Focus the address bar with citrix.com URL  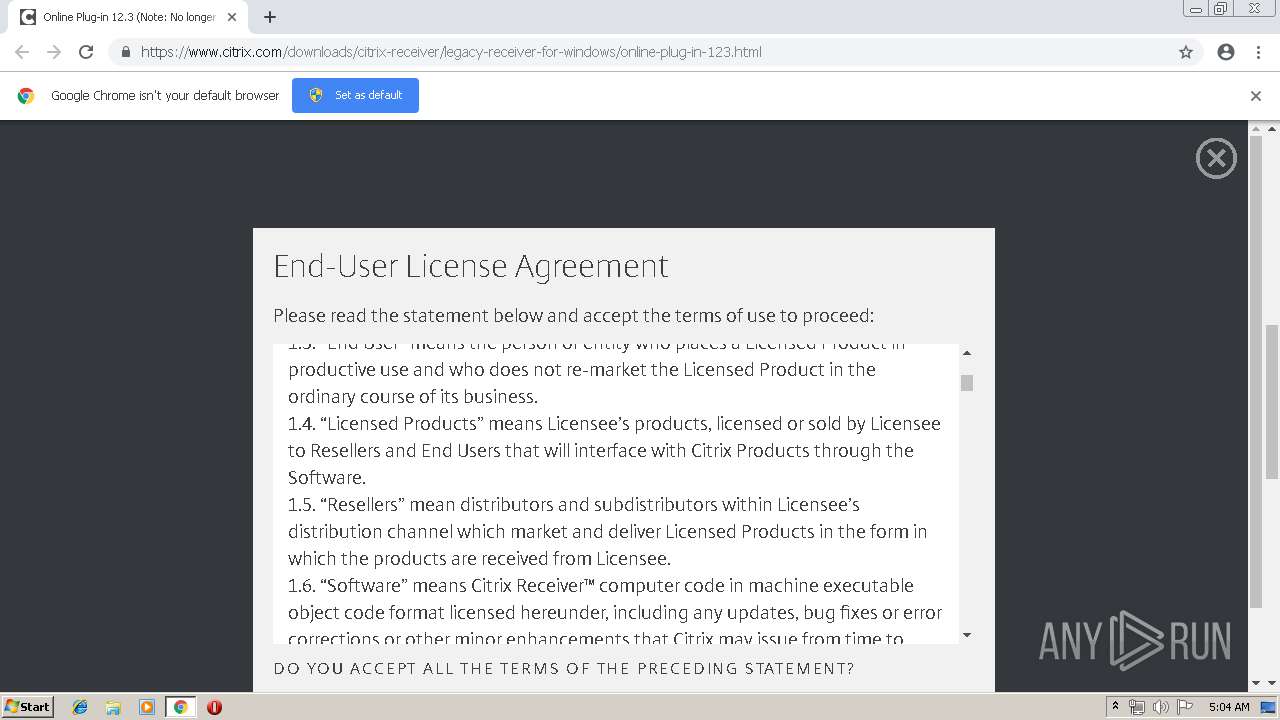(x=640, y=52)
